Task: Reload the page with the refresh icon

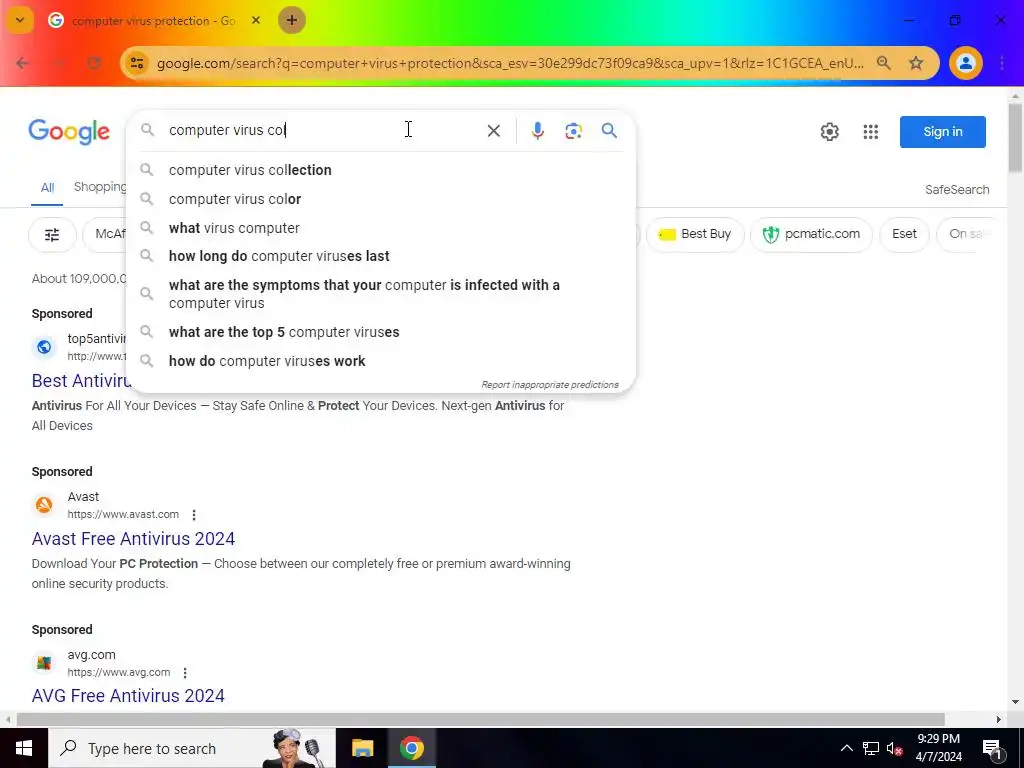Action: click(x=94, y=63)
